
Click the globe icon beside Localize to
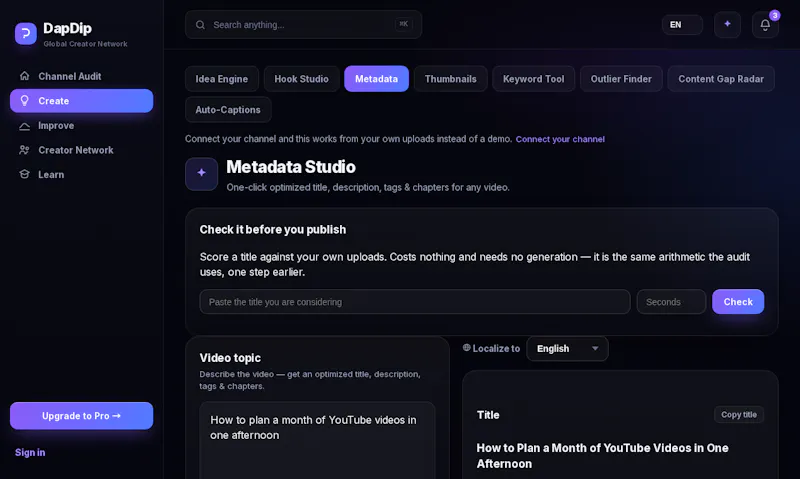pos(466,348)
